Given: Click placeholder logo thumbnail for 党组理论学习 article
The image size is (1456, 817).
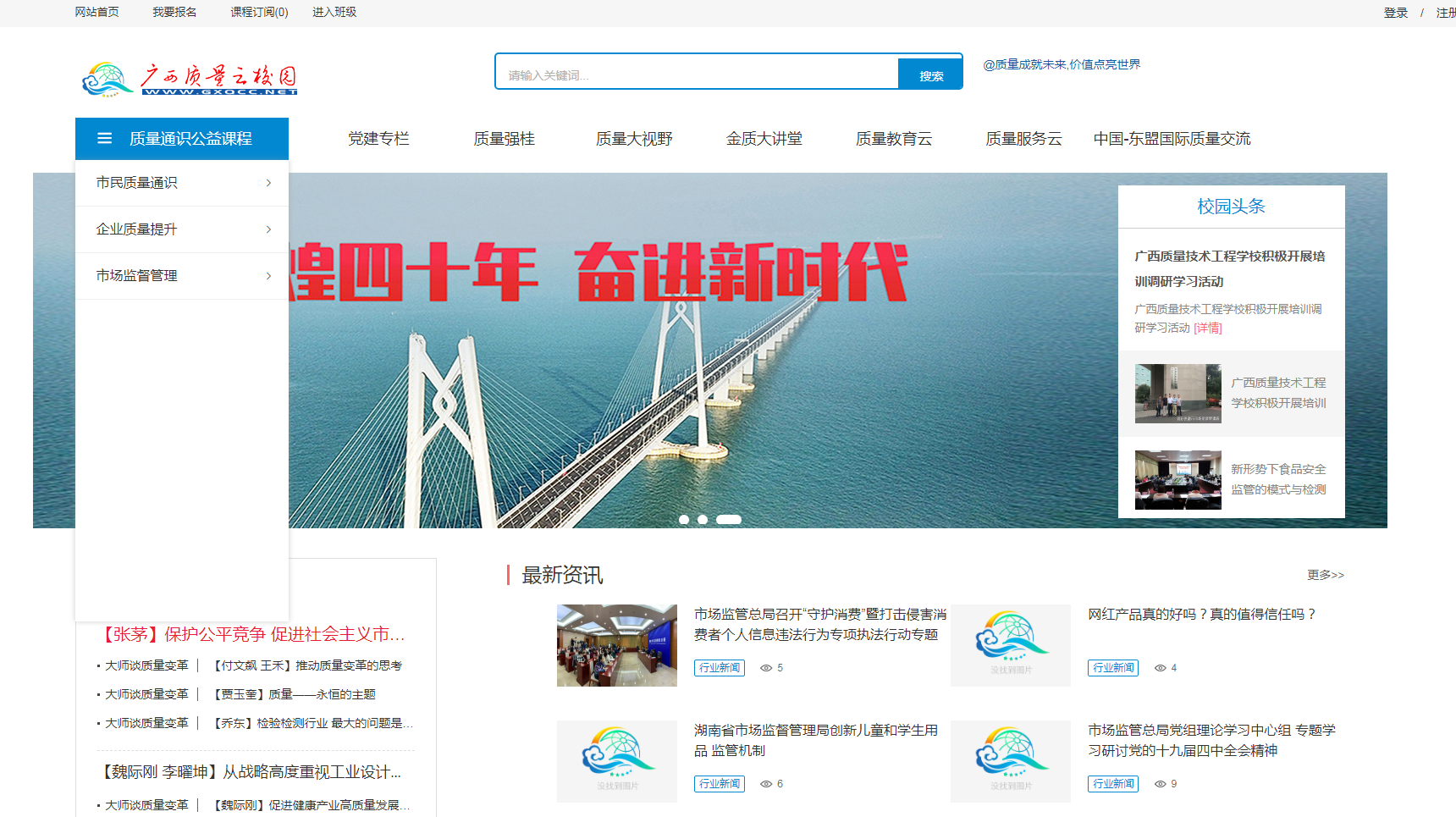Looking at the screenshot, I should point(1011,761).
